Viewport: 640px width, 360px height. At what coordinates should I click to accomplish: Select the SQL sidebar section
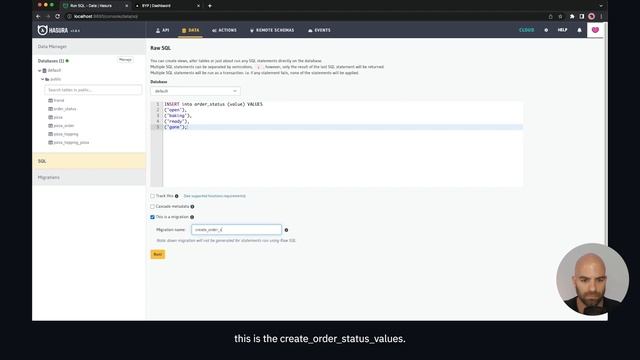[x=89, y=161]
